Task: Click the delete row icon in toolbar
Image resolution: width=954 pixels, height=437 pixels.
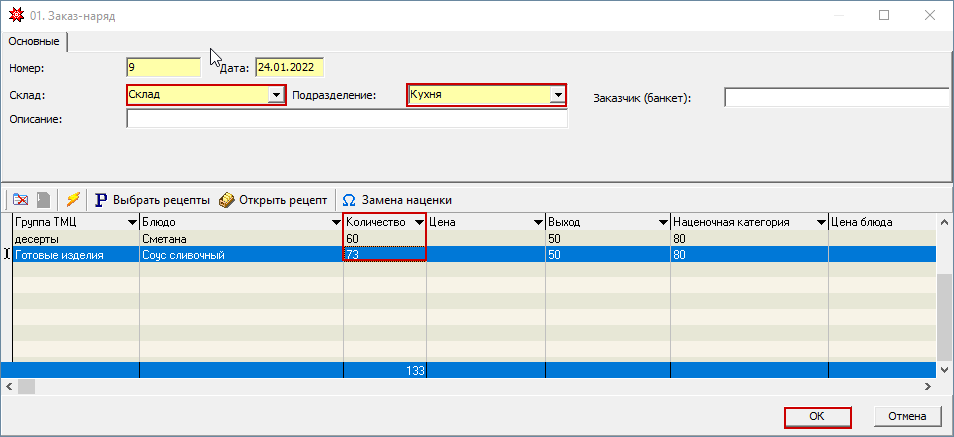Action: coord(20,199)
